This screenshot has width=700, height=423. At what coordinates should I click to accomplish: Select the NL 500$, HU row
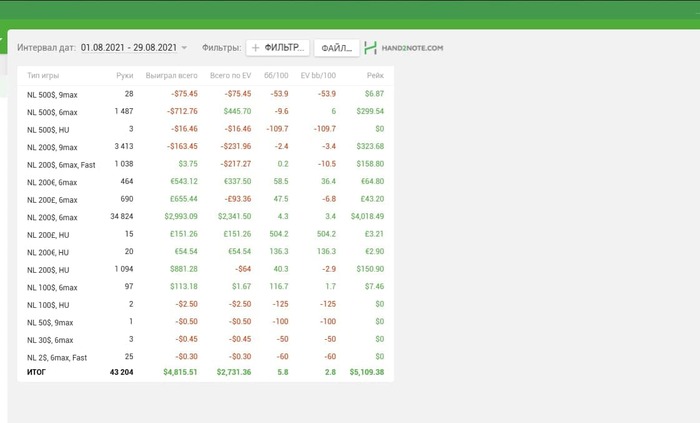[x=205, y=129]
